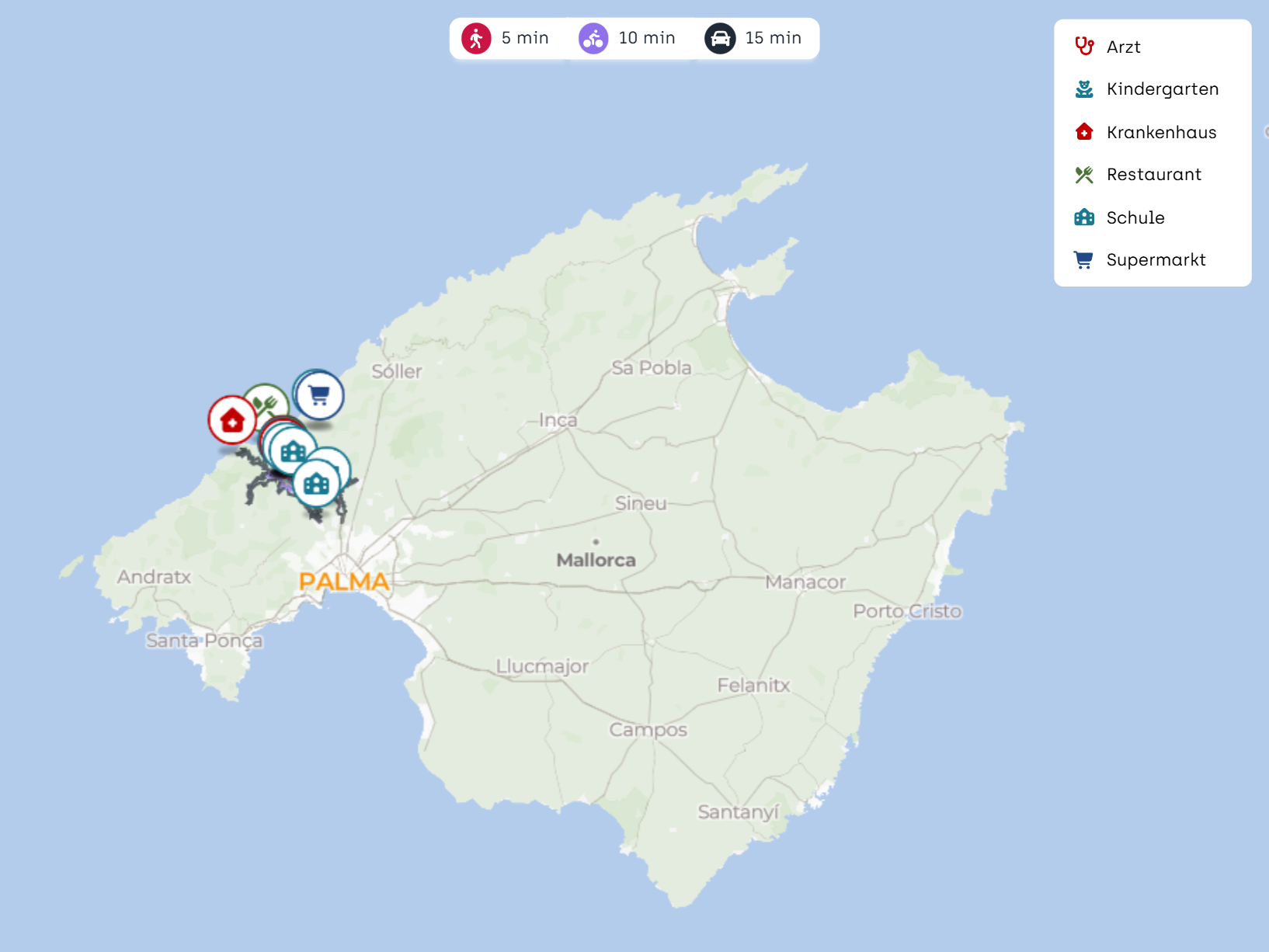
Task: Toggle the 15 min driving isochrone
Action: point(753,38)
